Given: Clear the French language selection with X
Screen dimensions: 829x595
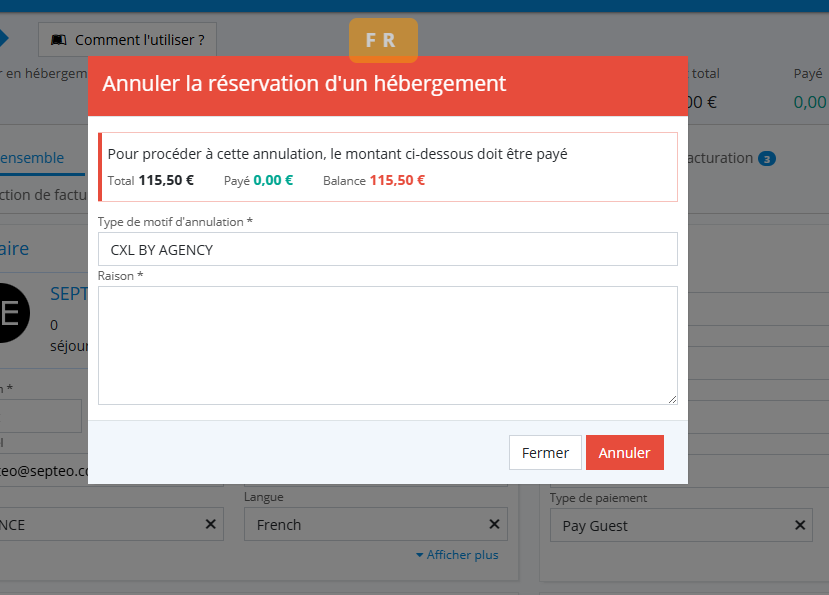Looking at the screenshot, I should [x=494, y=524].
